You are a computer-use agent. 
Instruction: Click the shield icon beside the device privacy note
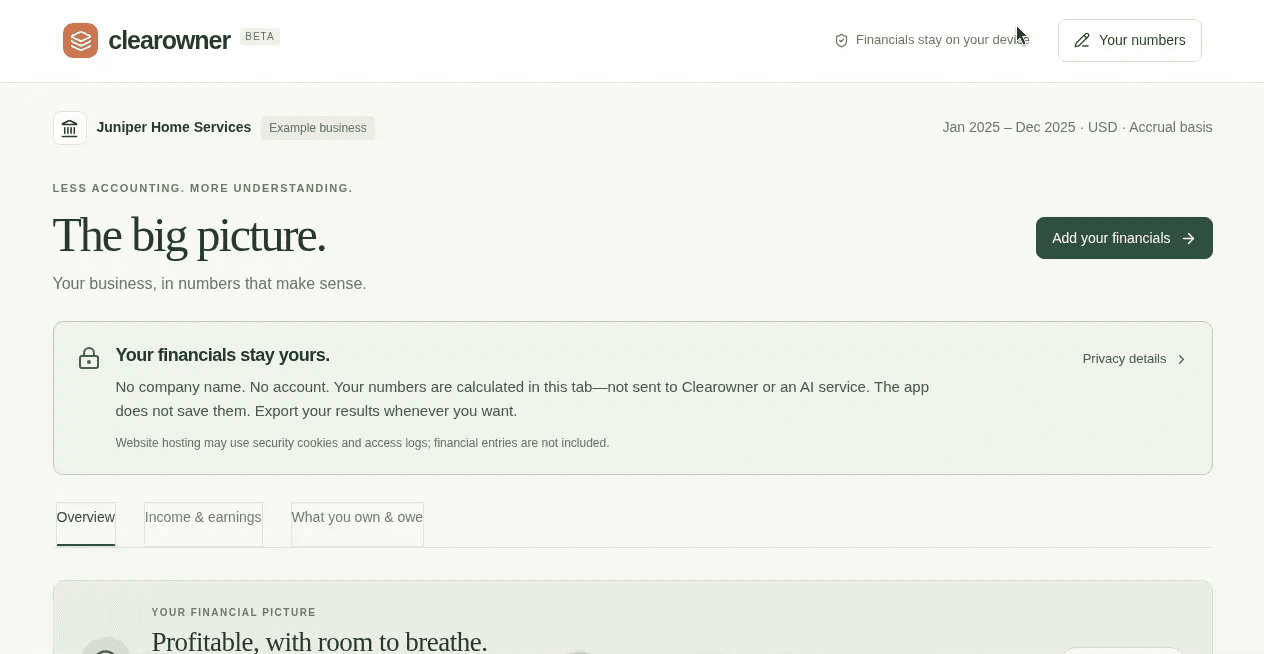click(841, 40)
